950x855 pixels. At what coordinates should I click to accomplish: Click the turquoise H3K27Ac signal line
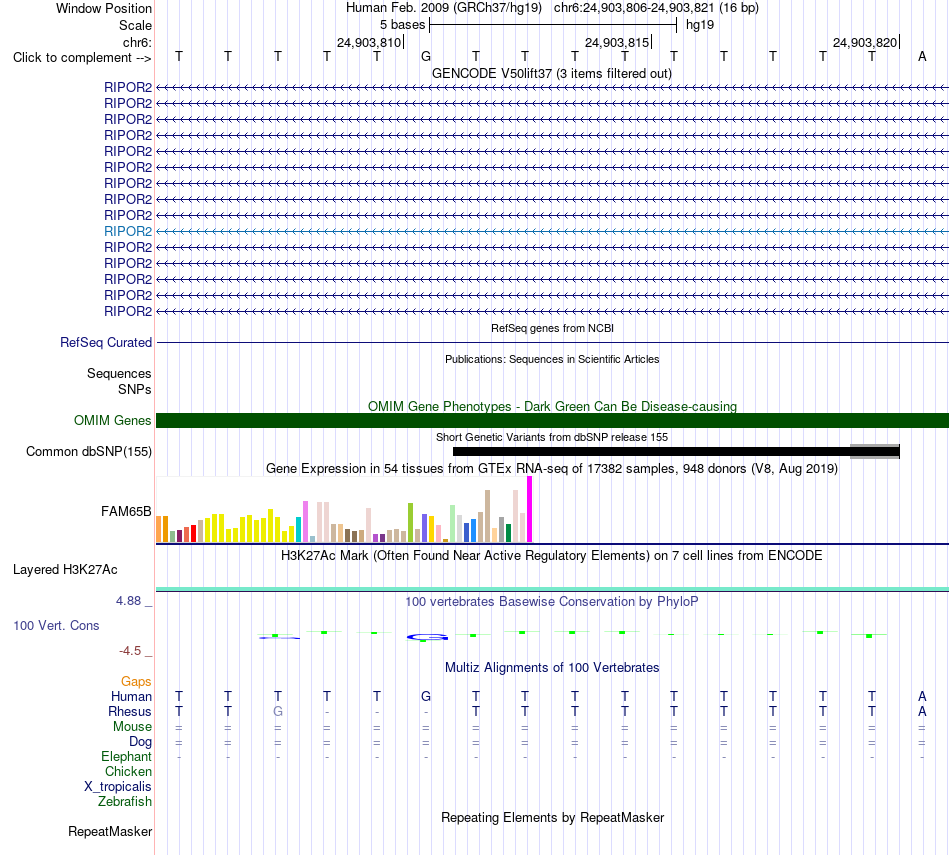coord(552,589)
